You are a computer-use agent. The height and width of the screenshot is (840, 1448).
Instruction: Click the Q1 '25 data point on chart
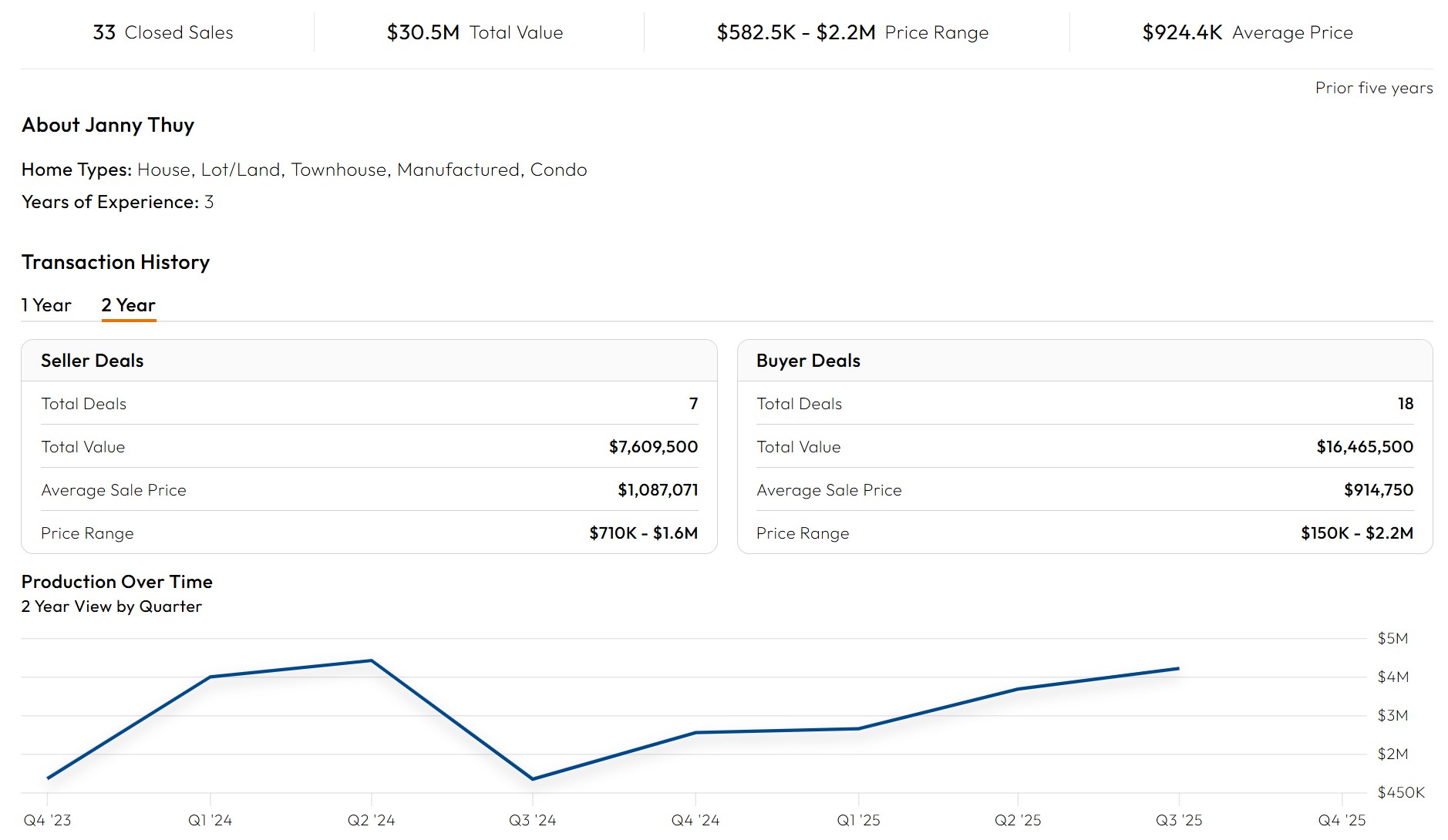click(x=858, y=728)
